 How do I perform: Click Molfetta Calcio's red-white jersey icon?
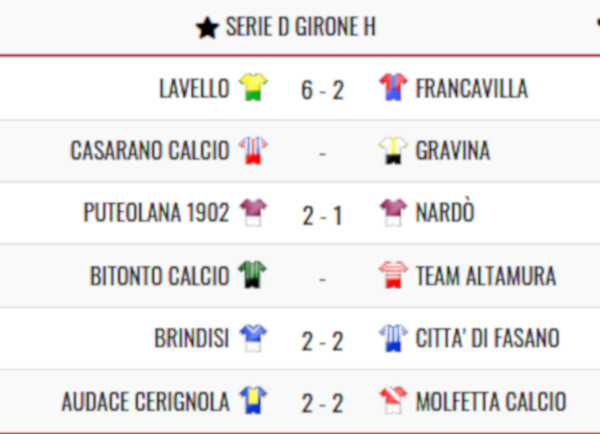point(393,400)
